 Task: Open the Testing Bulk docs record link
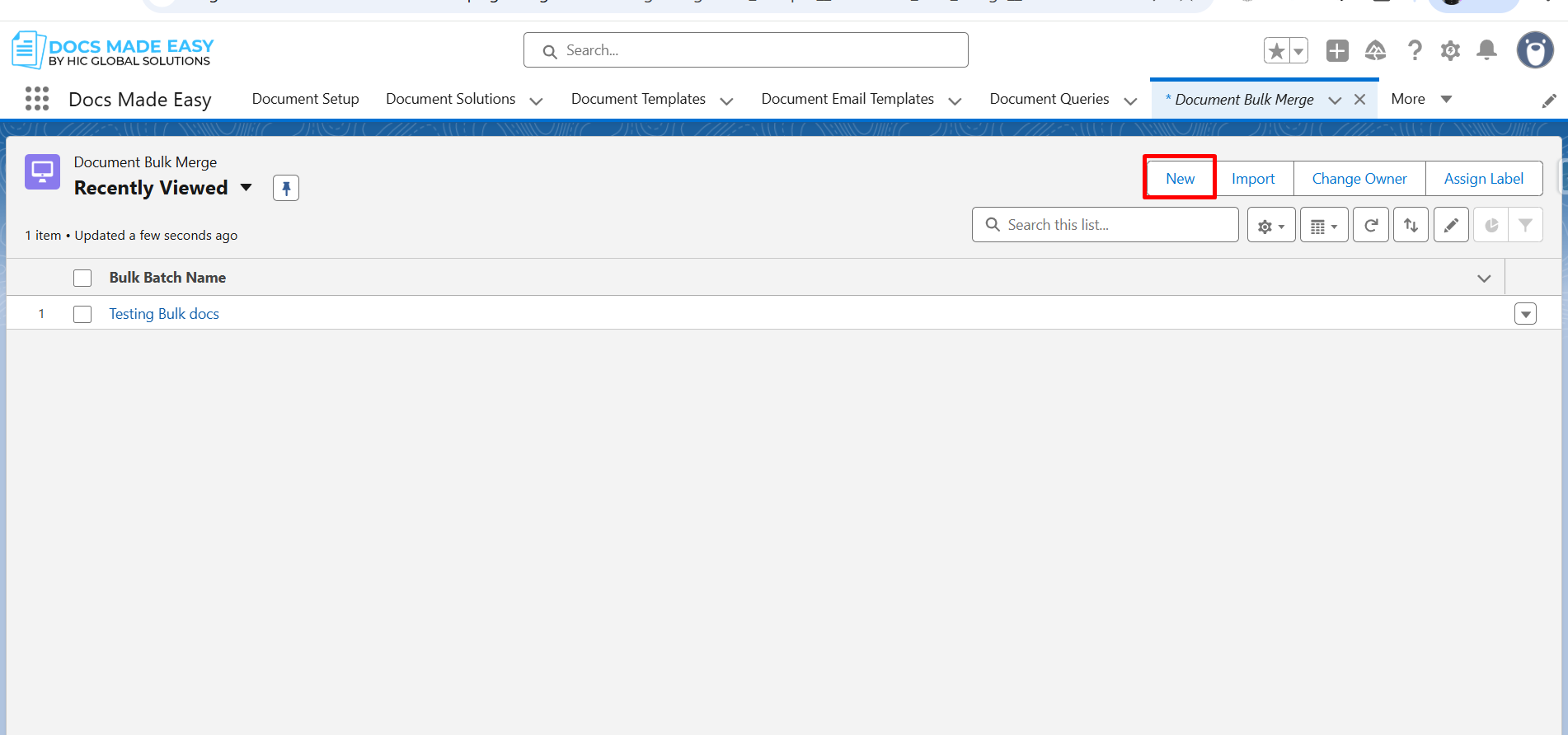point(164,314)
